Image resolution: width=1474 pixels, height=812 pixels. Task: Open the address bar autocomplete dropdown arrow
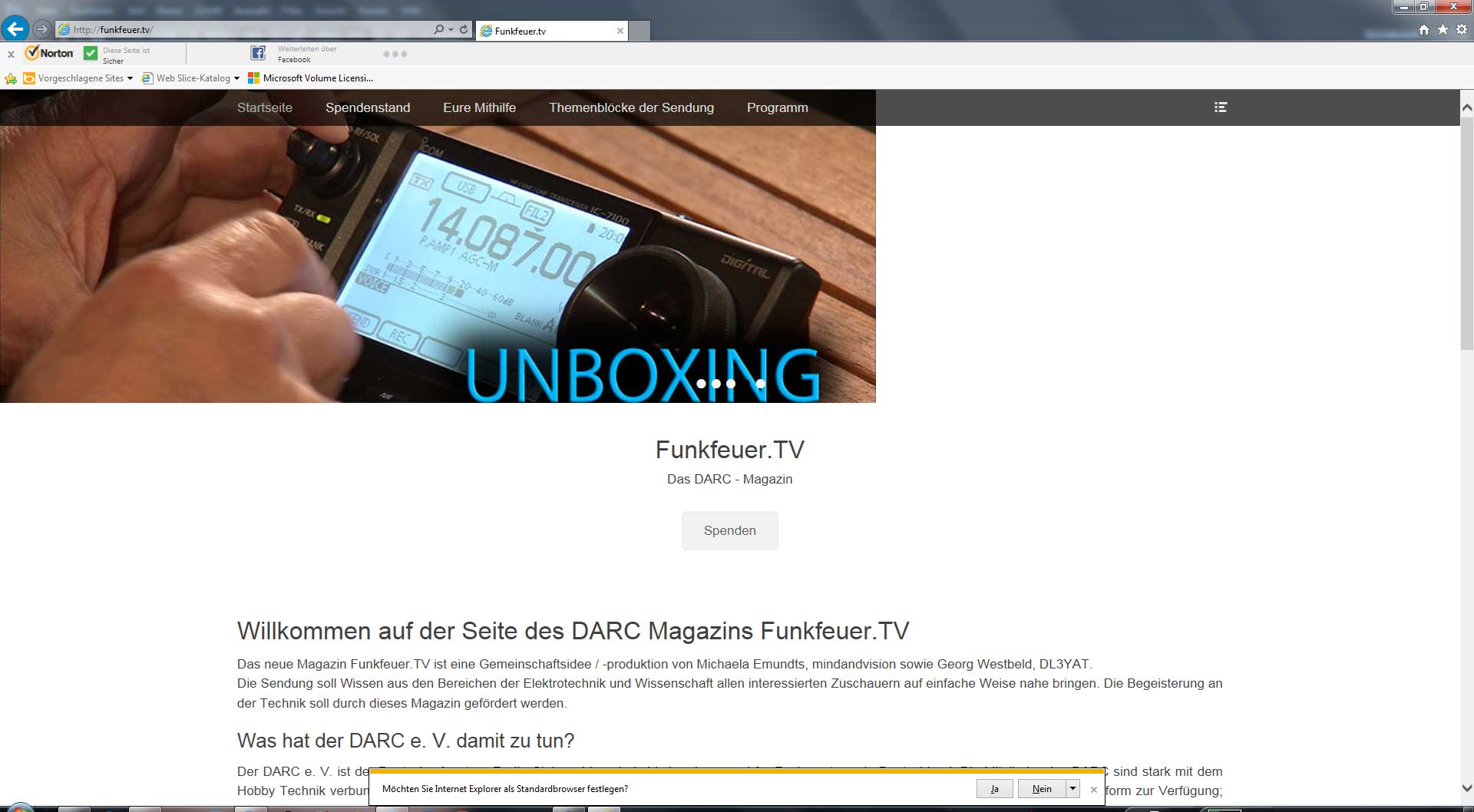[x=451, y=29]
